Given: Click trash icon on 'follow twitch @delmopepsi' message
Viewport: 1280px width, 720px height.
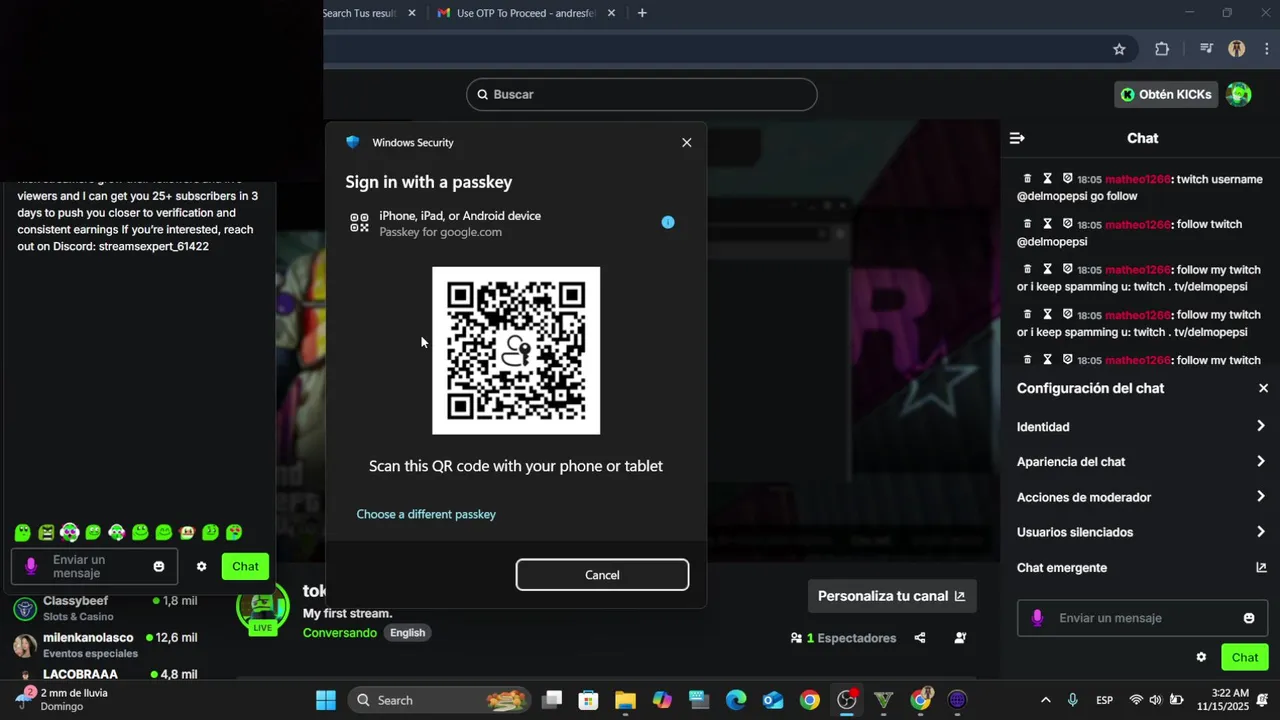Looking at the screenshot, I should (1027, 224).
